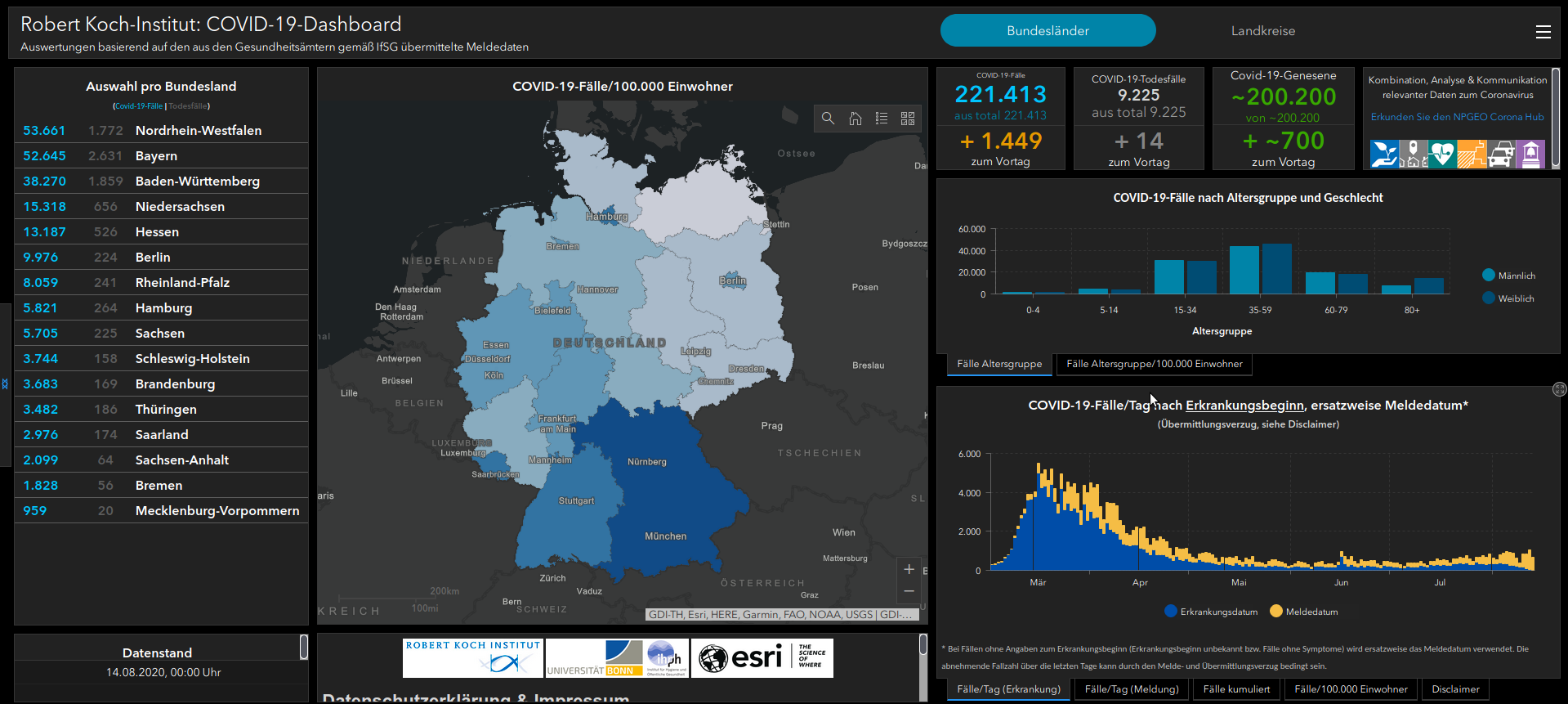Zoom in on the map
Viewport: 1568px width, 704px height.
(x=909, y=569)
